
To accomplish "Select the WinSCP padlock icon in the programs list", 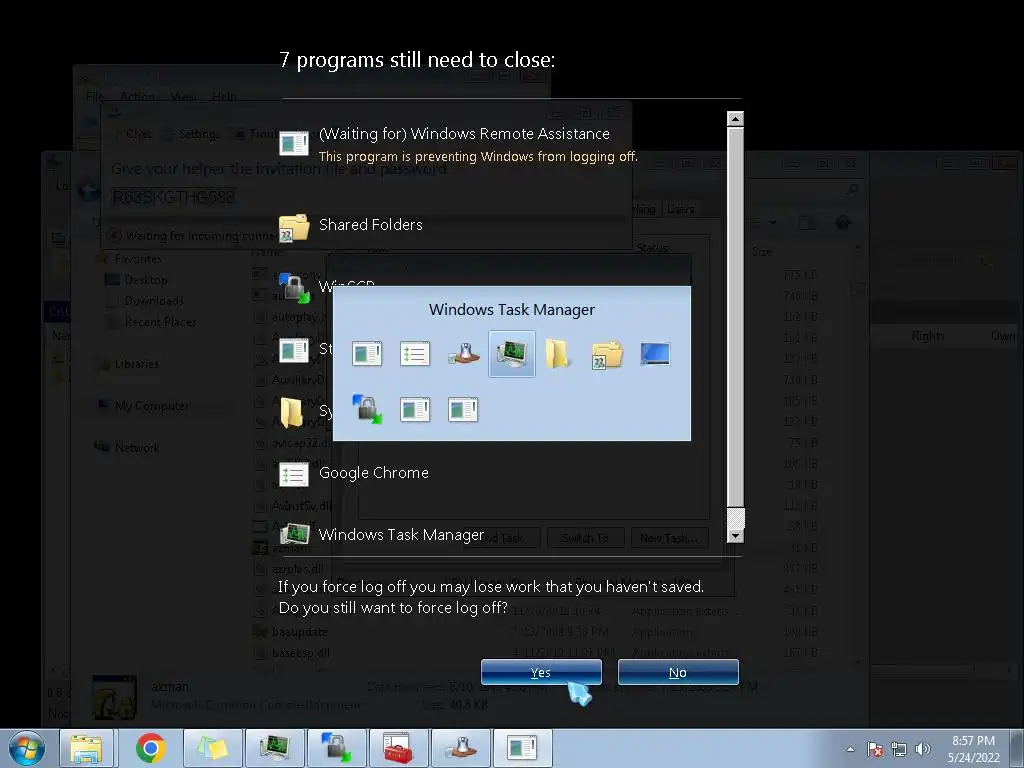I will [x=295, y=287].
